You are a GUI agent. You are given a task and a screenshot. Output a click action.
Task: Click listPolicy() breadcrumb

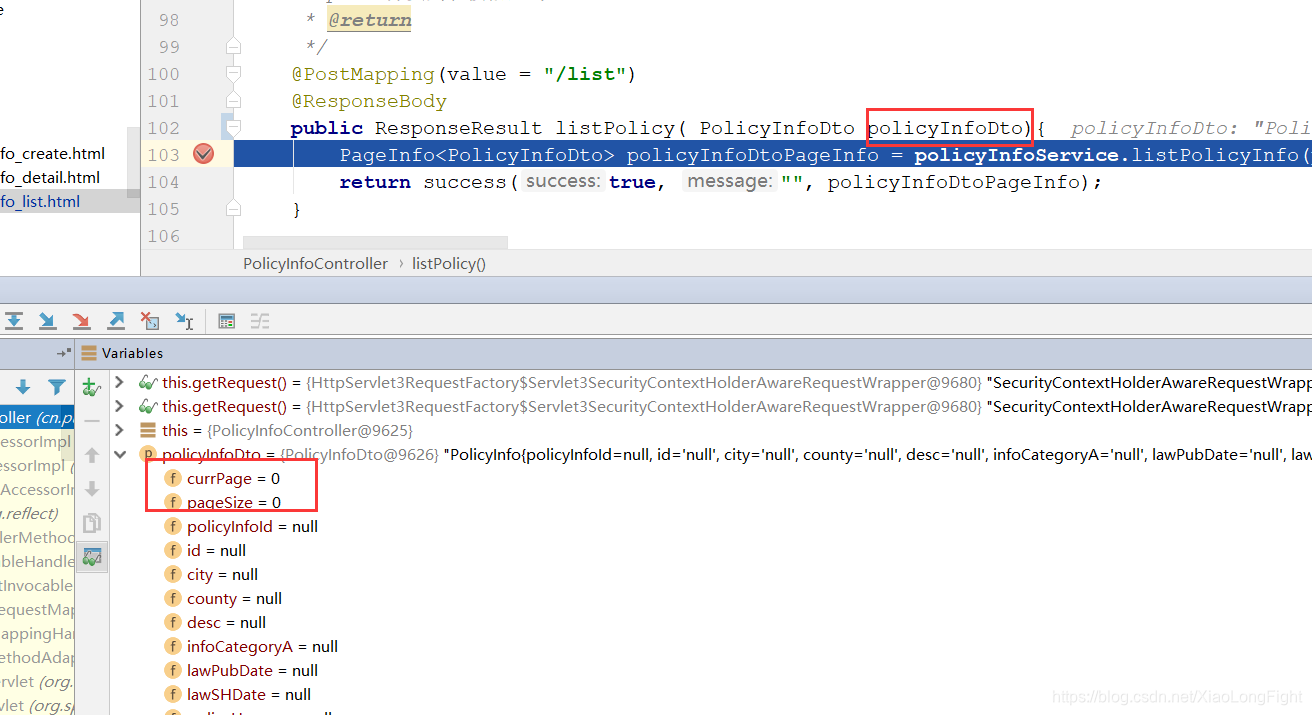click(x=449, y=264)
